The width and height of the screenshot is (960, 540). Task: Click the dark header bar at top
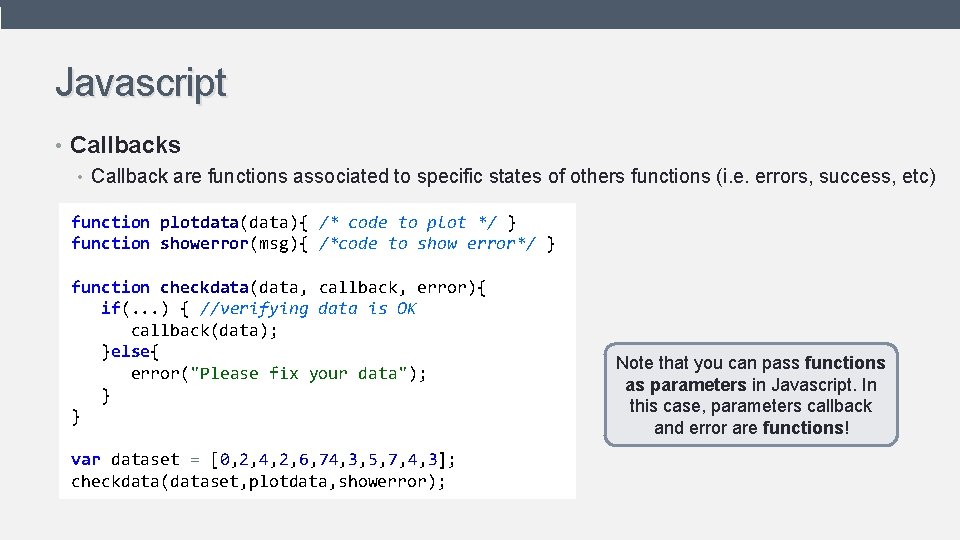[x=480, y=14]
